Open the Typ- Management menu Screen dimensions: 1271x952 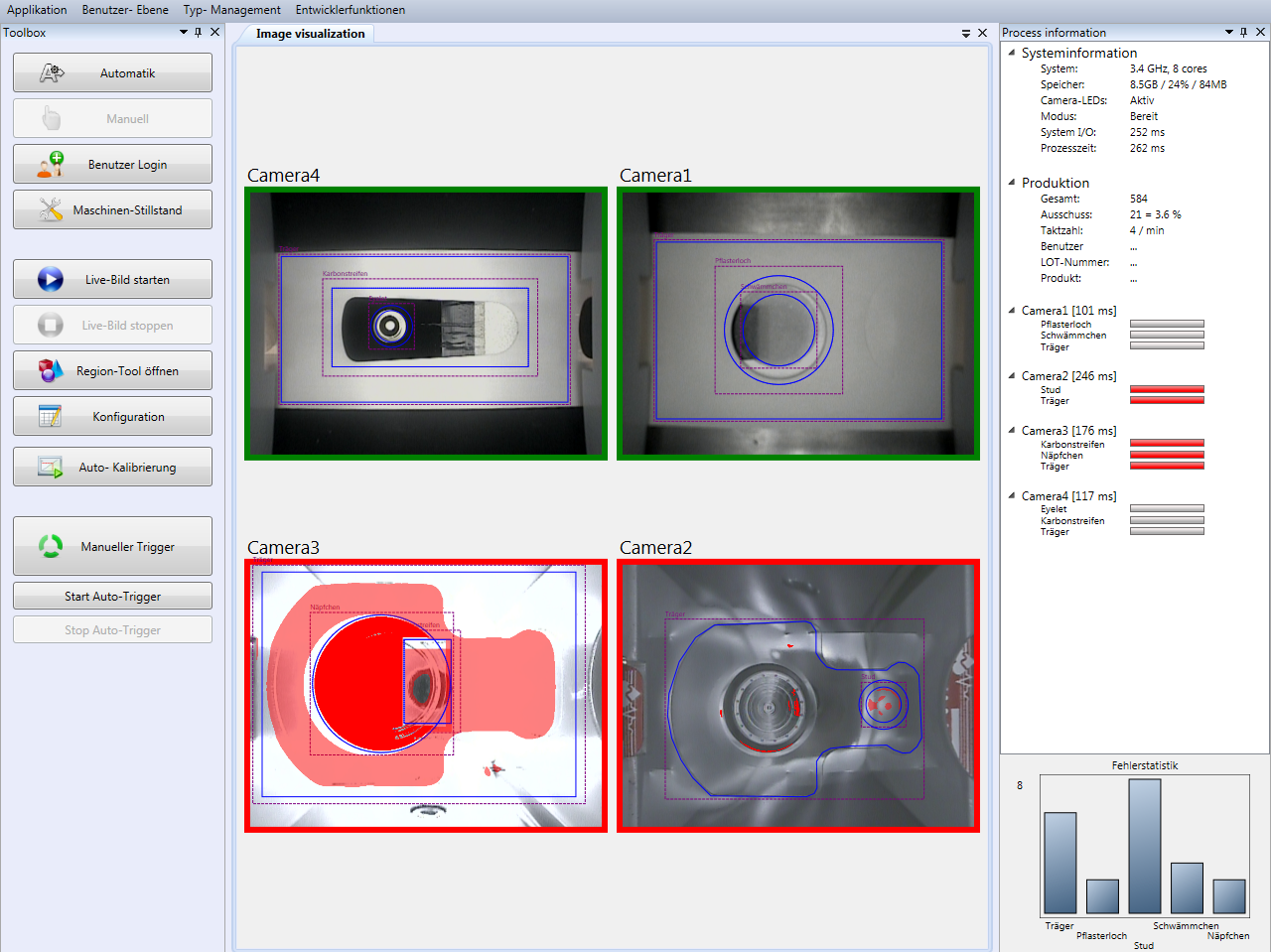tap(231, 10)
